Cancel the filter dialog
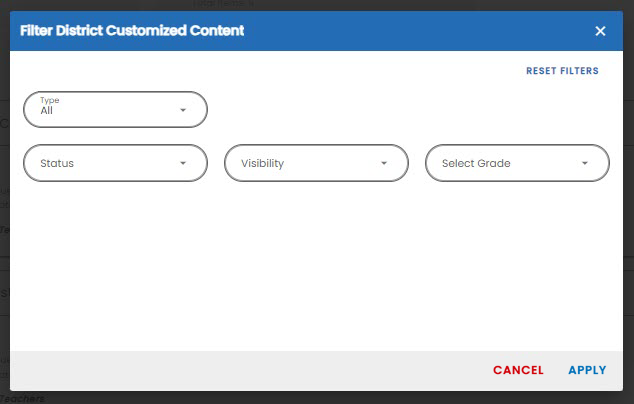 click(518, 370)
